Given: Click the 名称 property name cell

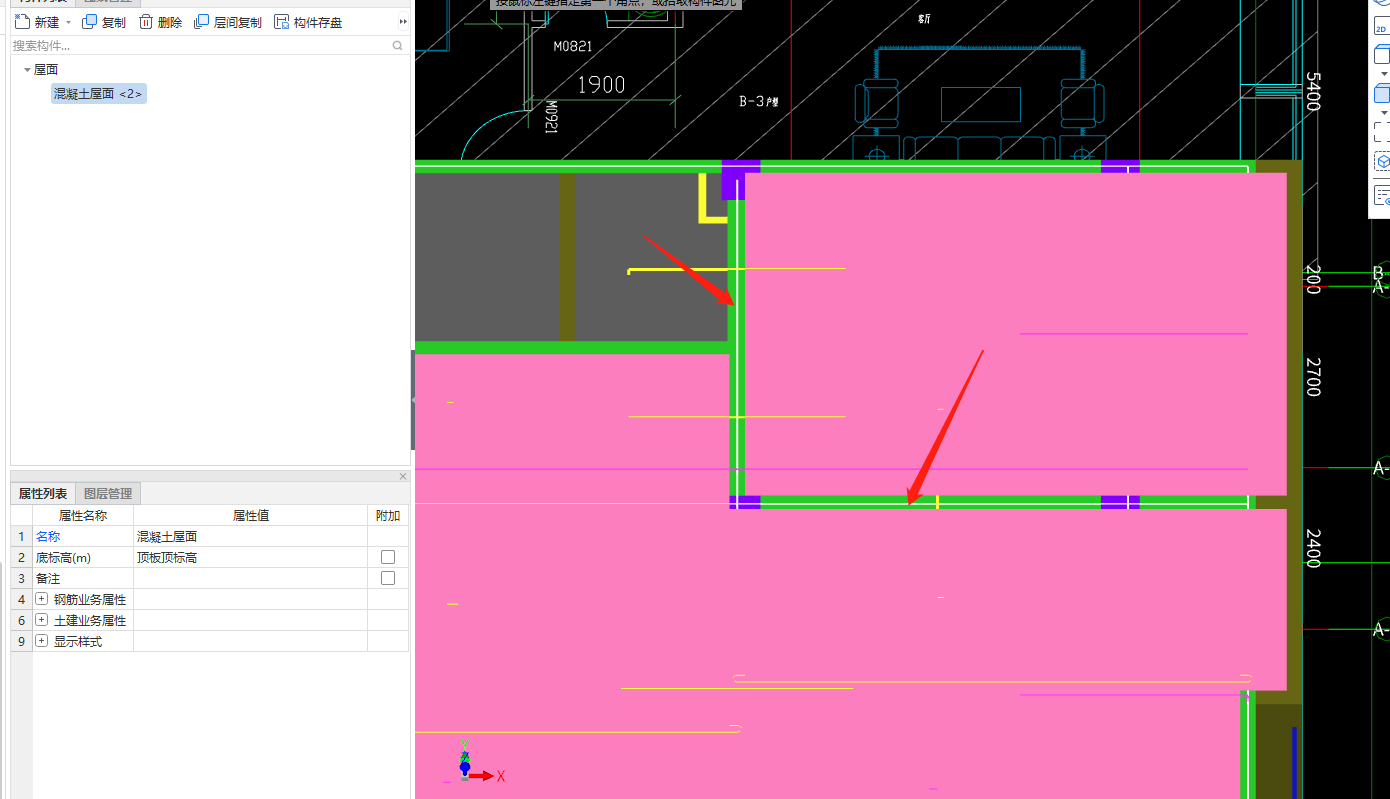Looking at the screenshot, I should pos(83,537).
